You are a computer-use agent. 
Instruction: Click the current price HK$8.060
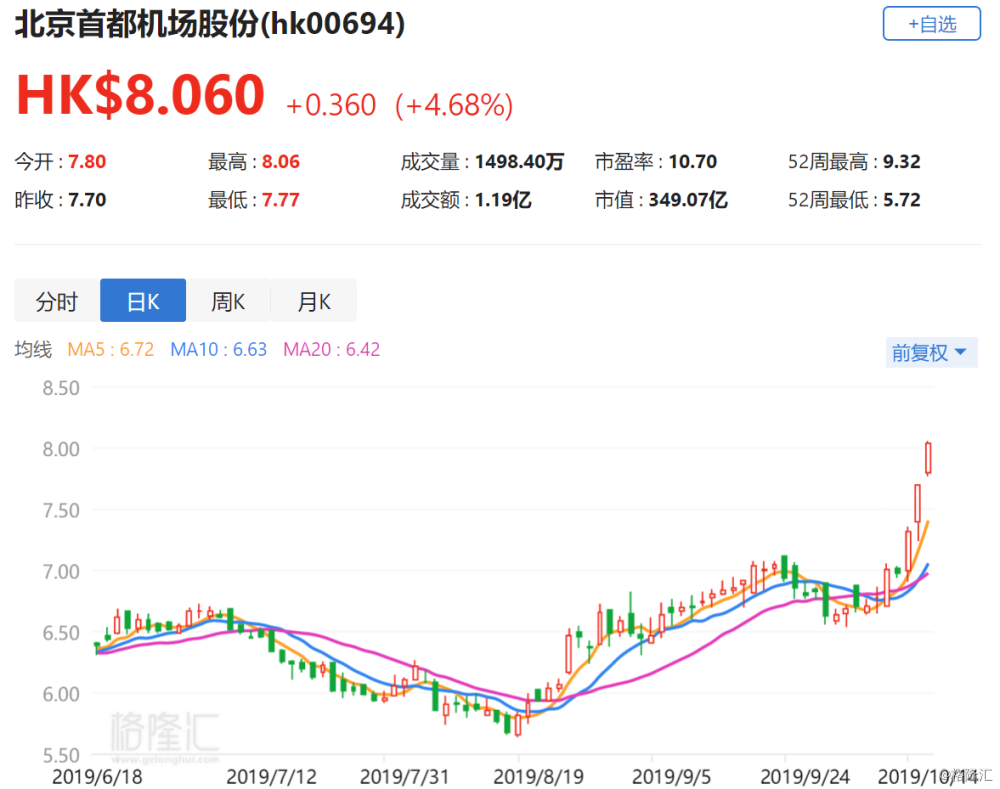(x=140, y=94)
